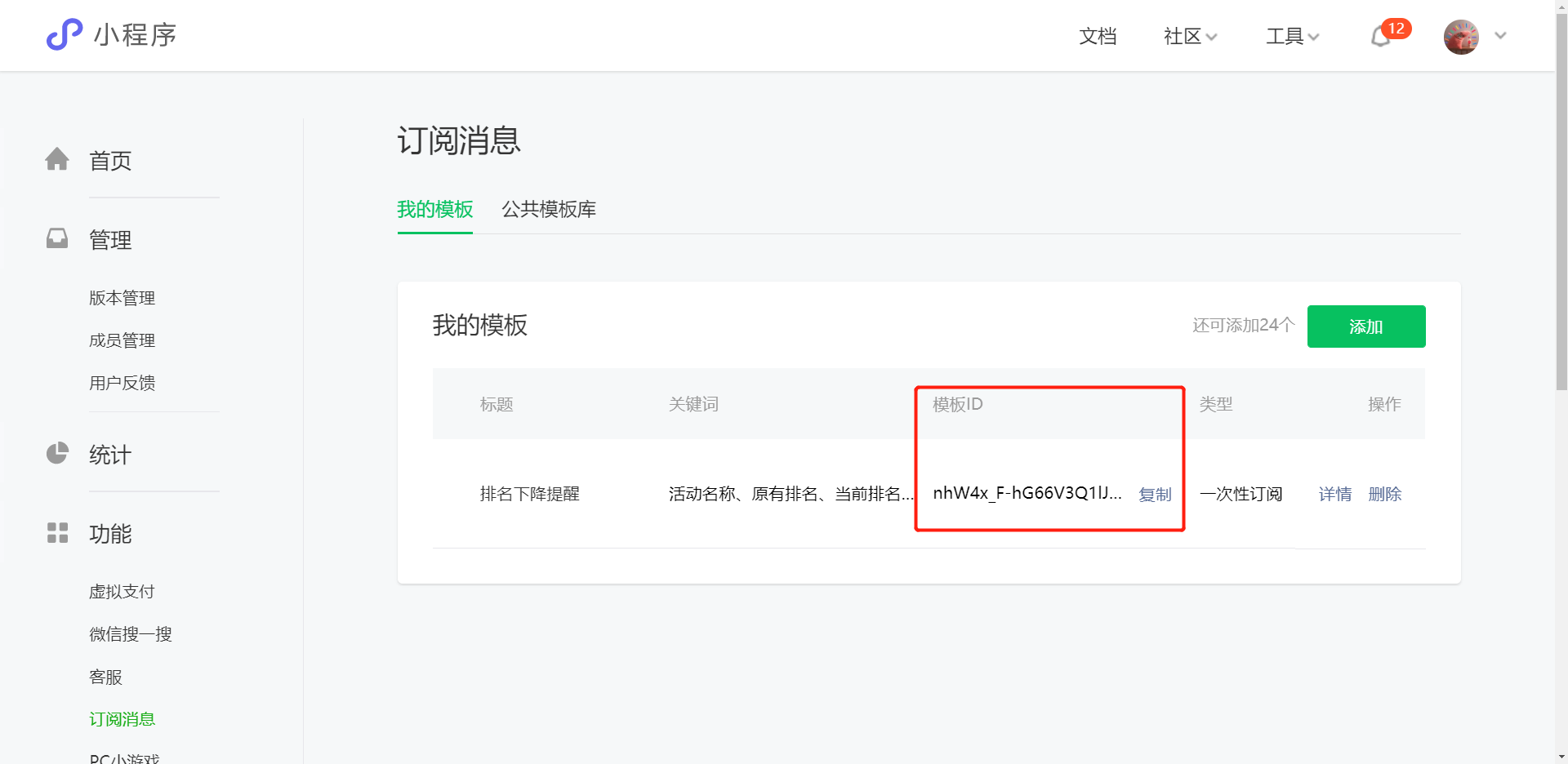The height and width of the screenshot is (764, 1568).
Task: Click the 首页 home icon
Action: click(57, 159)
